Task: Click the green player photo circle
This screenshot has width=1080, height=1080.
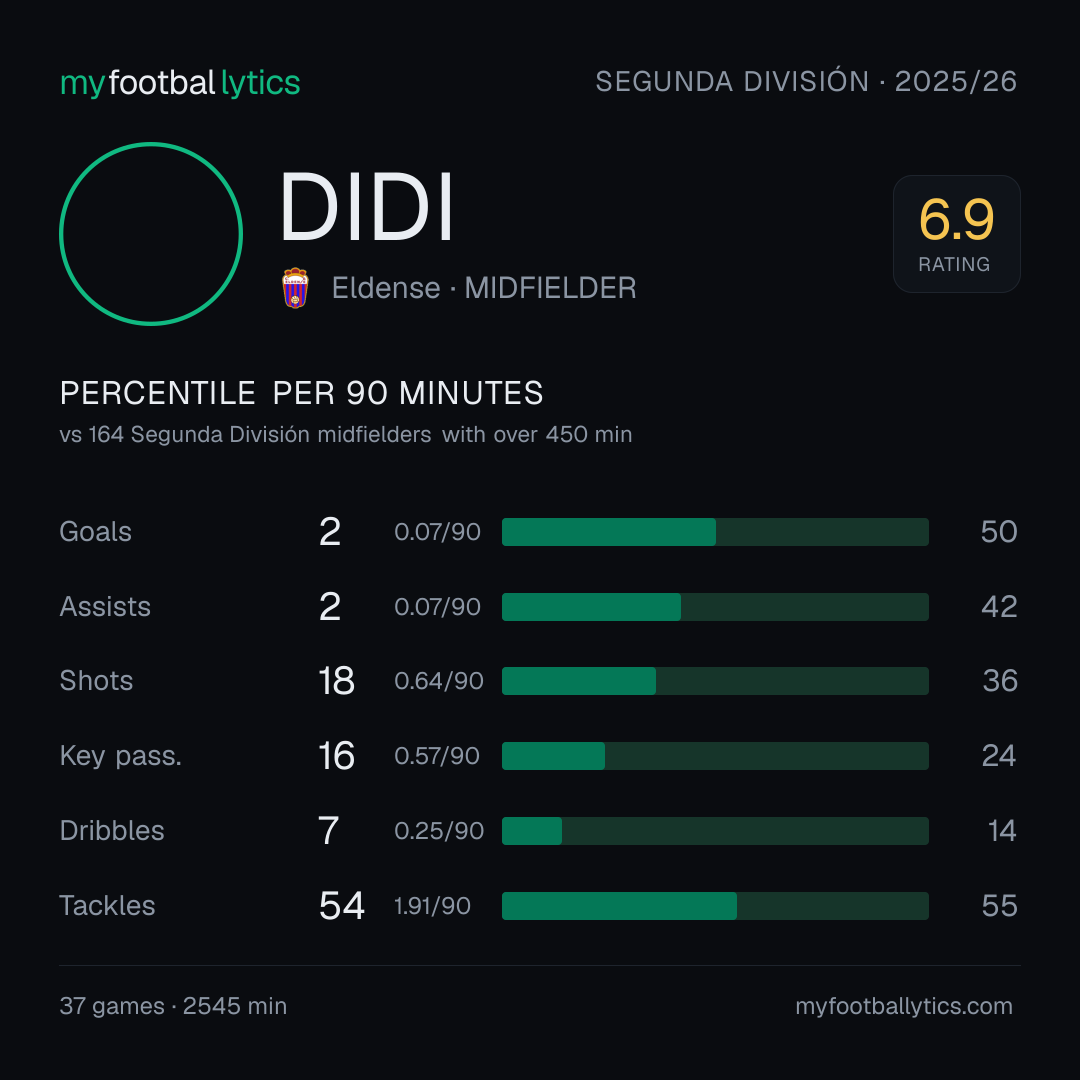Action: pos(151,234)
